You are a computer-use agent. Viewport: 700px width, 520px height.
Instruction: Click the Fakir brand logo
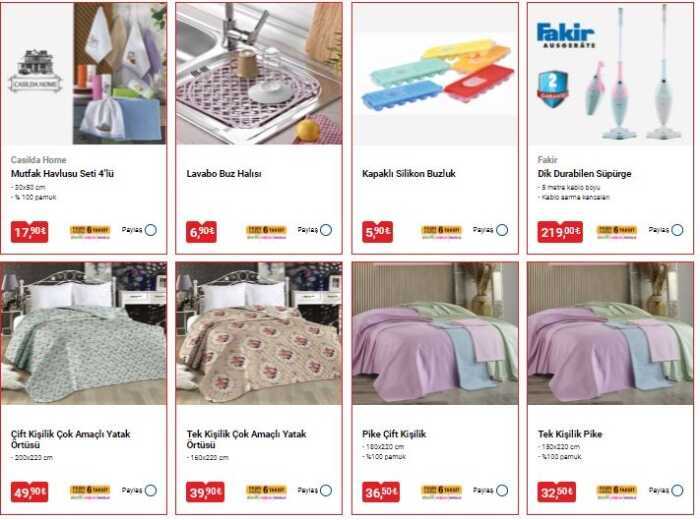[x=566, y=35]
